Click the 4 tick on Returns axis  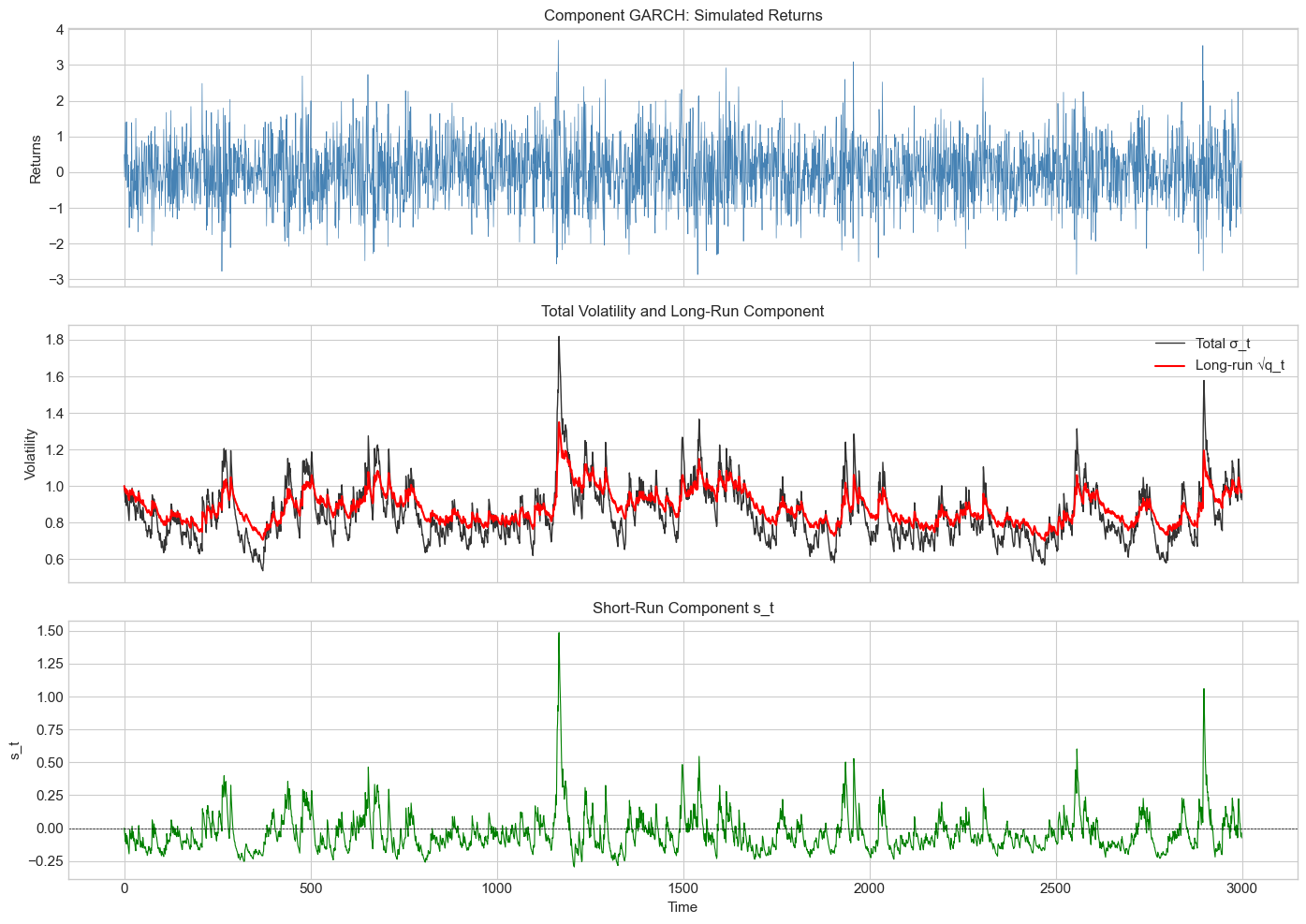pyautogui.click(x=59, y=30)
